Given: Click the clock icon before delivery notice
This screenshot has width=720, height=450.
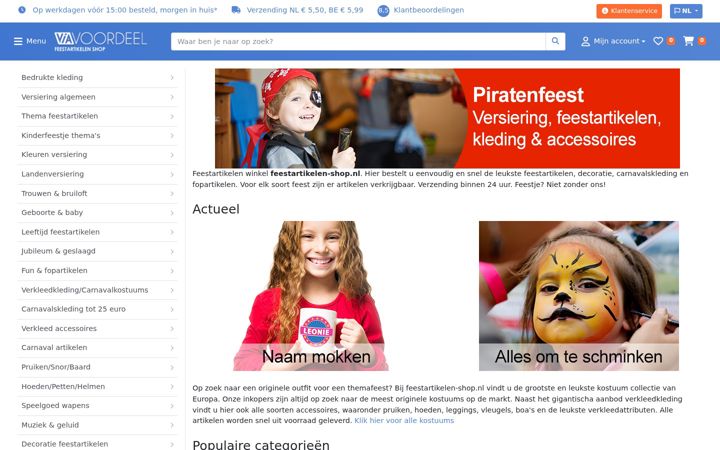Looking at the screenshot, I should [x=22, y=10].
